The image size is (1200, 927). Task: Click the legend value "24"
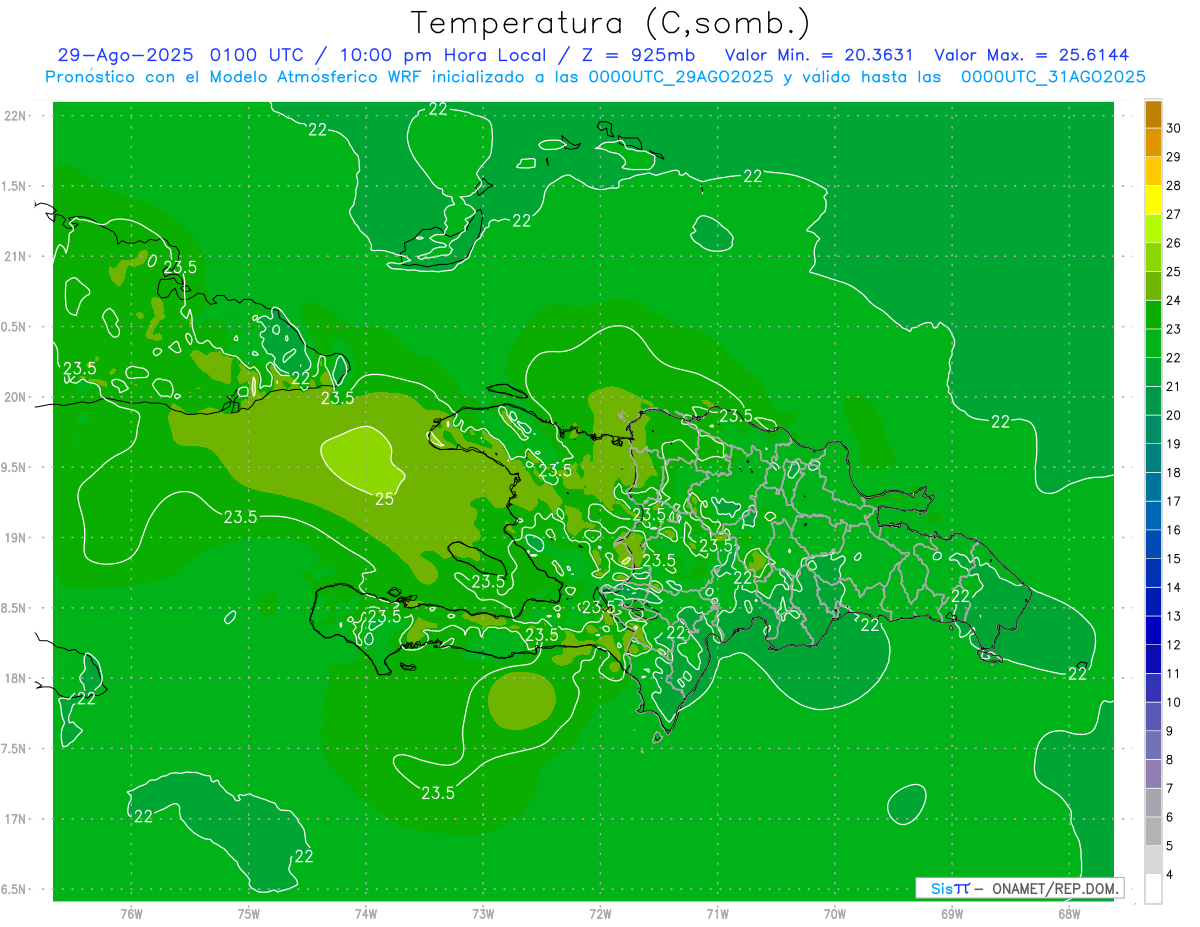click(x=1174, y=300)
